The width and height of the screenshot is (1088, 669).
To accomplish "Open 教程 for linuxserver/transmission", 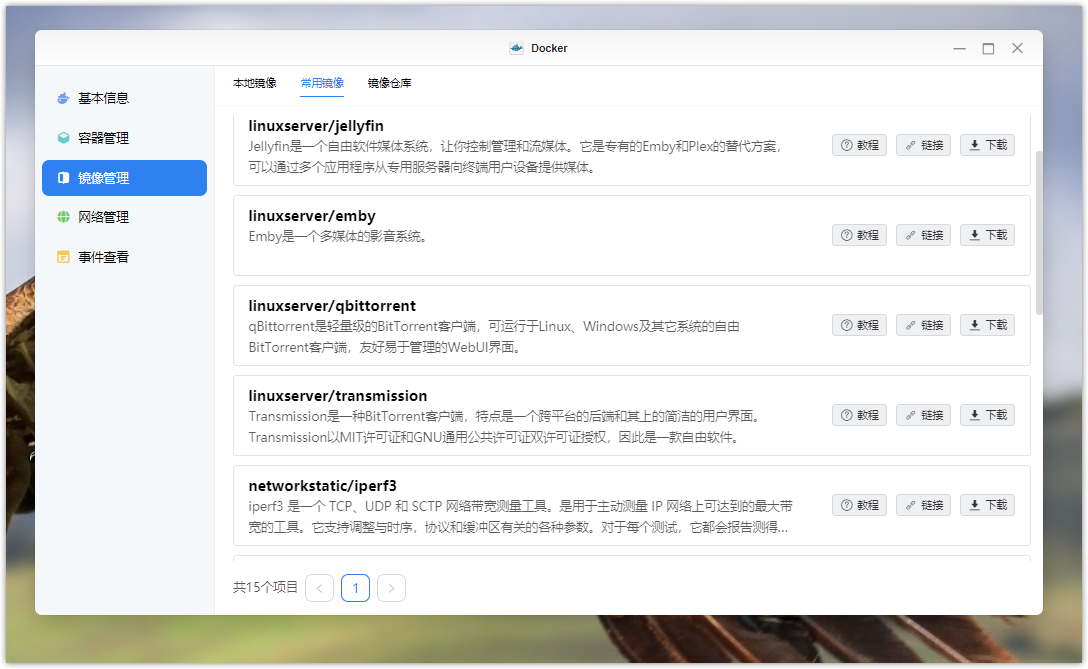I will [x=860, y=415].
